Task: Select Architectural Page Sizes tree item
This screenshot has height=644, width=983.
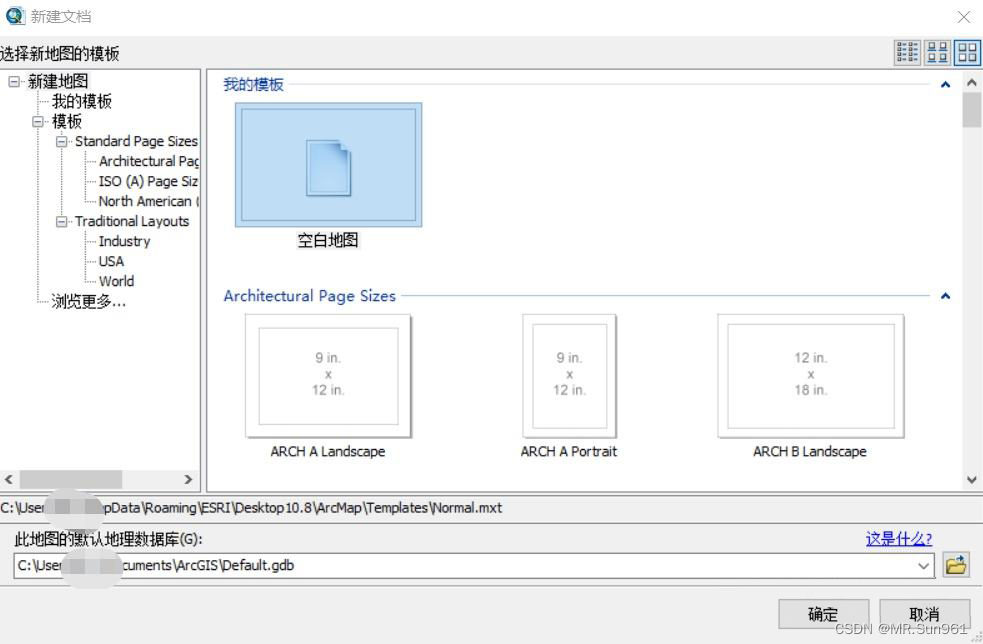Action: (149, 161)
